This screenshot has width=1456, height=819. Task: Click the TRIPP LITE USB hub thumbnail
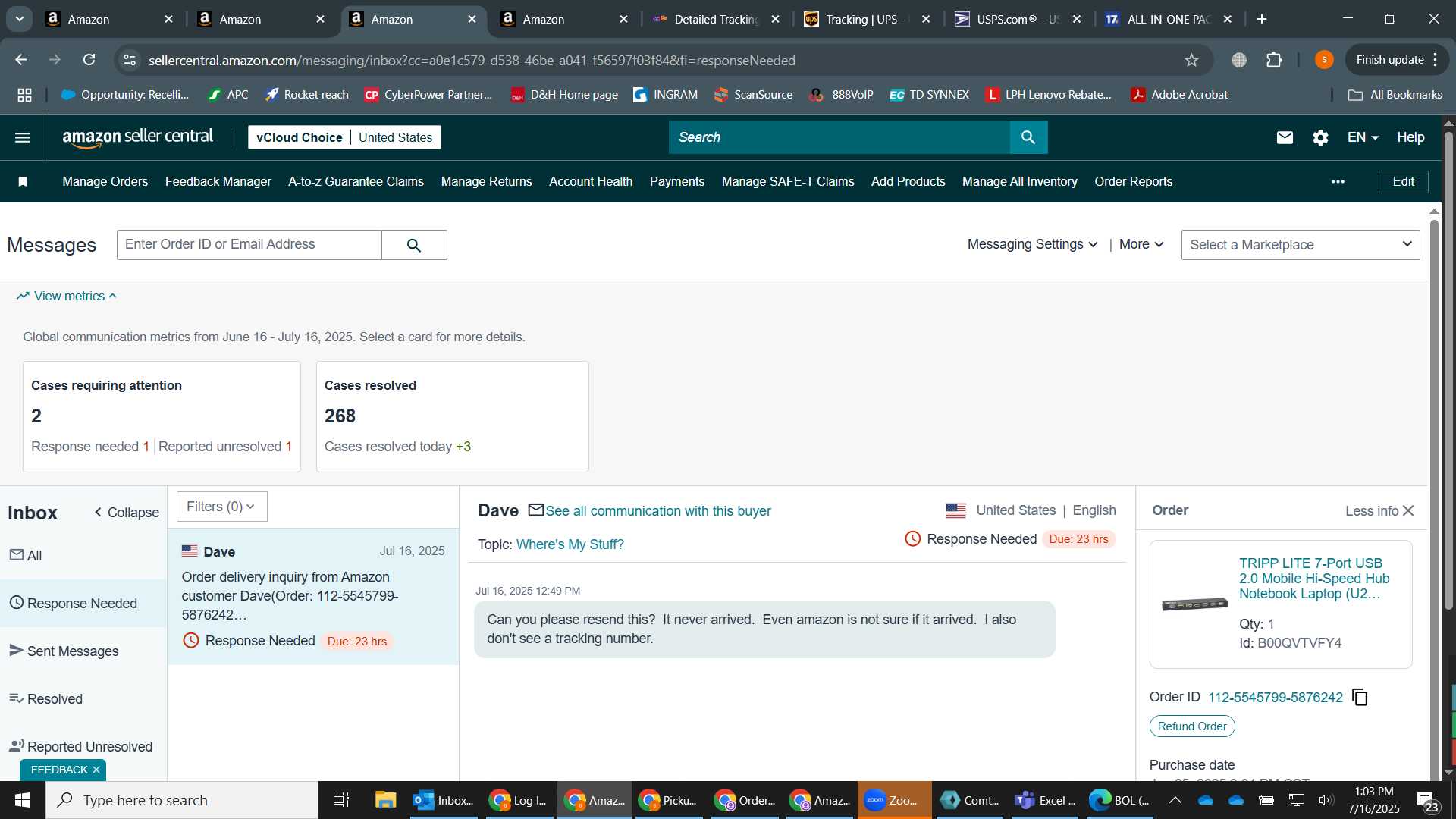click(1194, 604)
